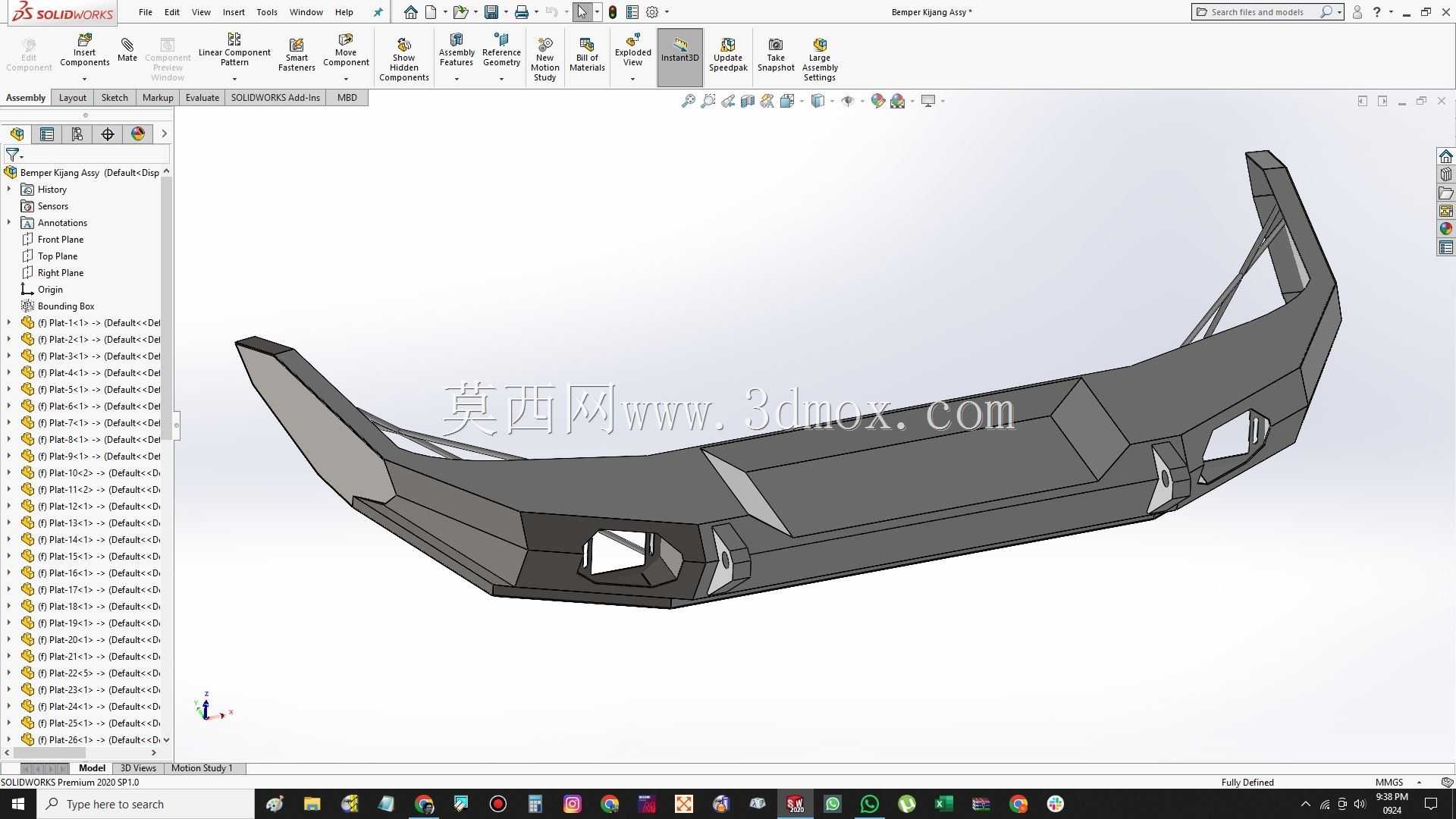
Task: Select the Bounding Box item
Action: [66, 306]
